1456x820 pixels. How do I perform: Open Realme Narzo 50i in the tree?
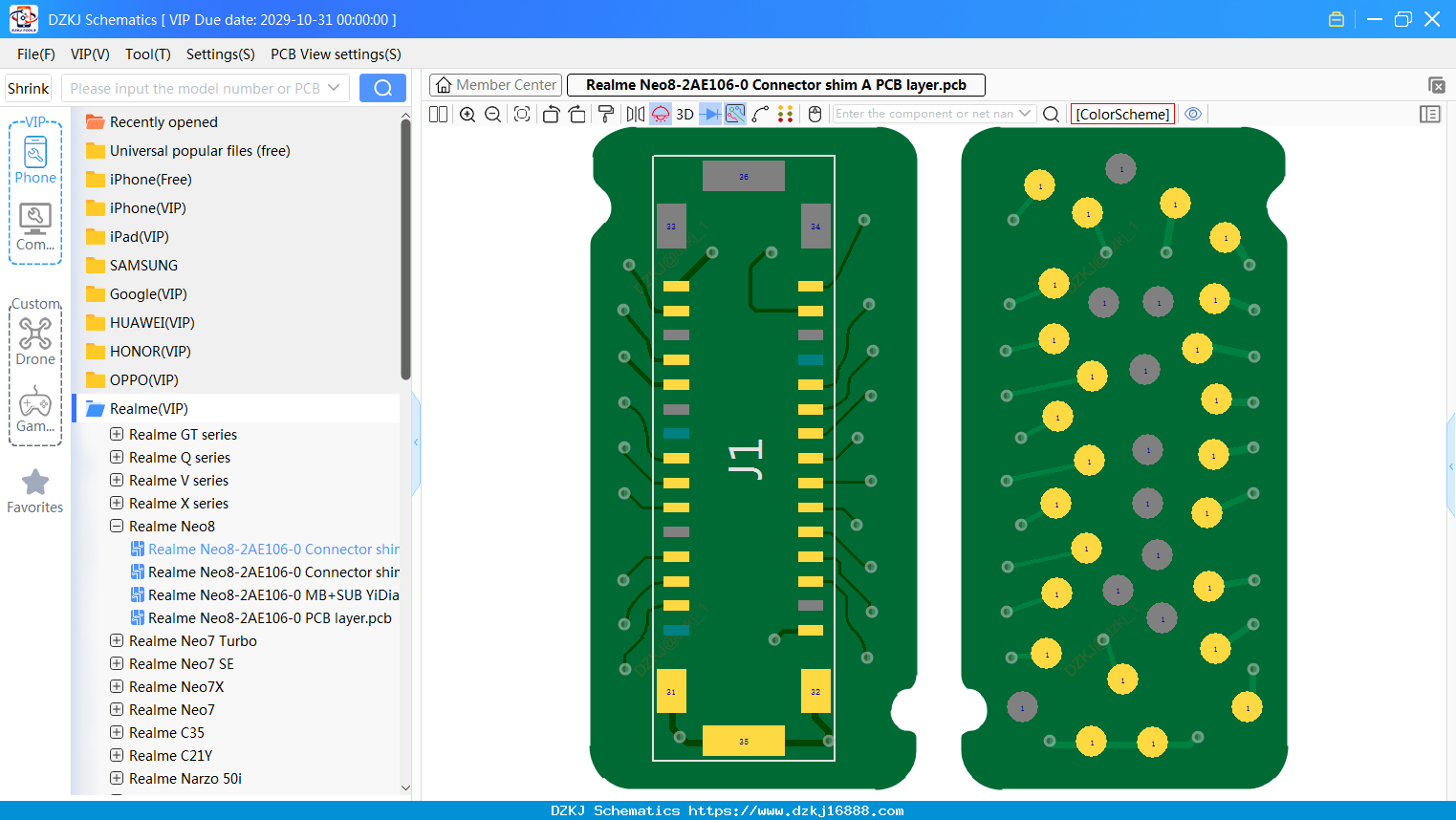click(x=185, y=778)
